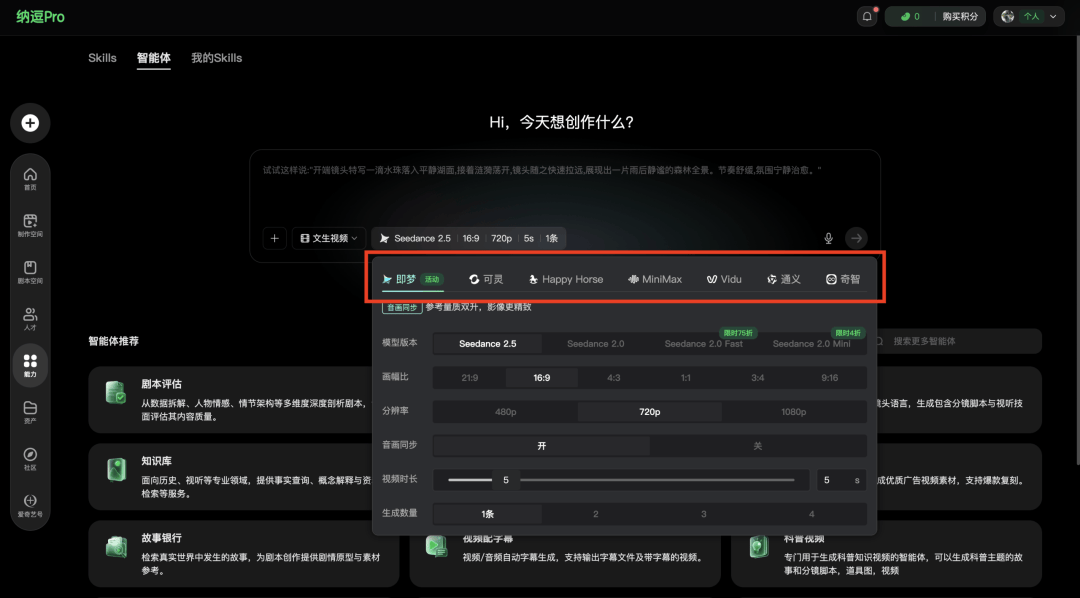The width and height of the screenshot is (1080, 598).
Task: Select model version Seedance 2.0 Fast
Action: tap(703, 344)
